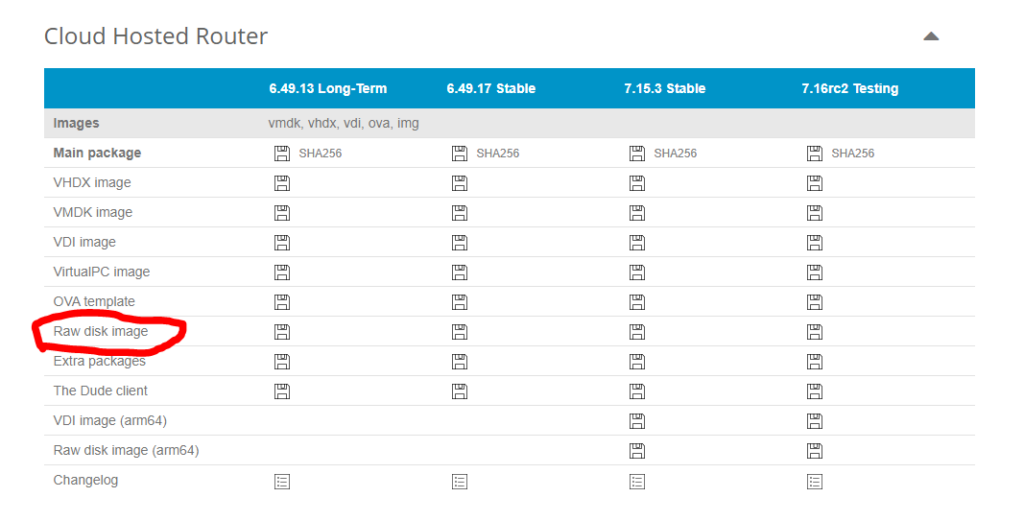Click the OVA template row label
This screenshot has height=521, width=1024.
[94, 302]
